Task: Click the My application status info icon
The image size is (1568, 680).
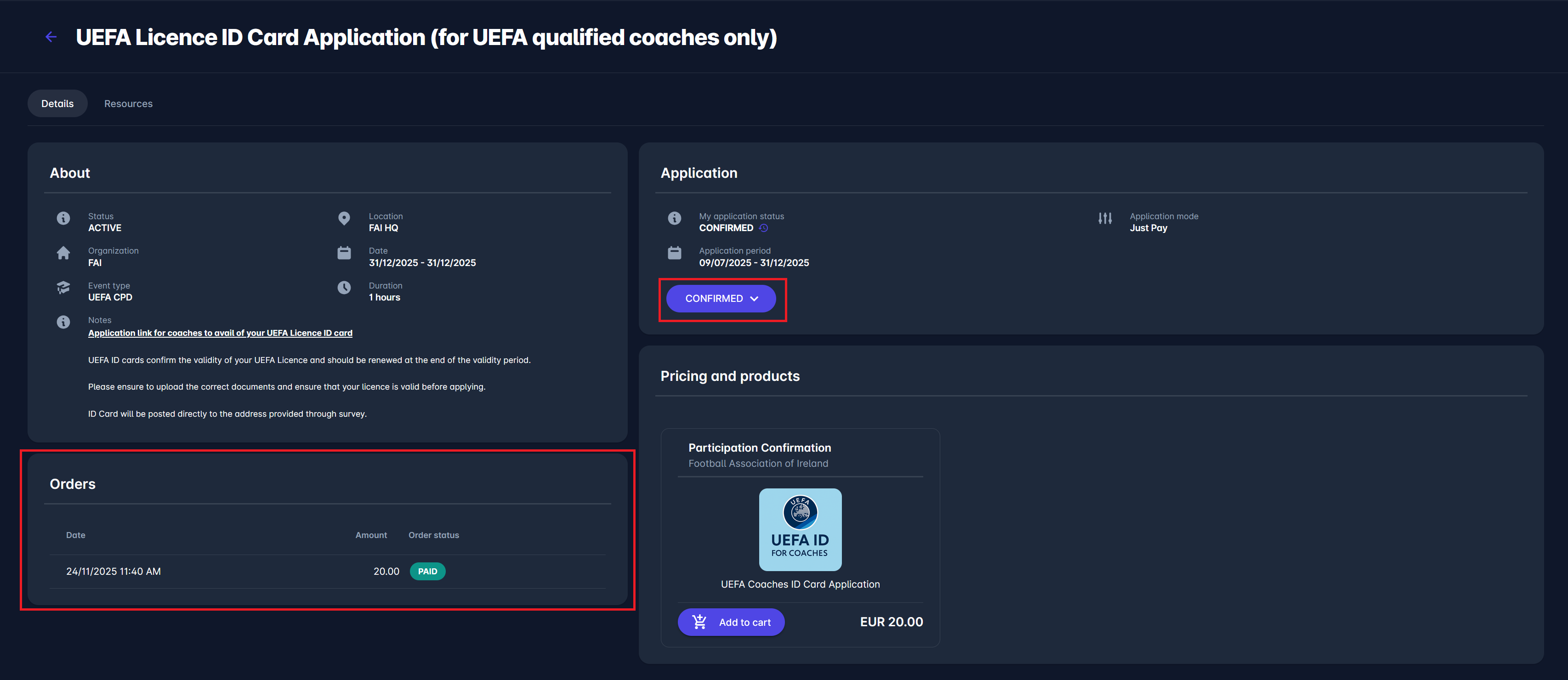Action: (675, 218)
